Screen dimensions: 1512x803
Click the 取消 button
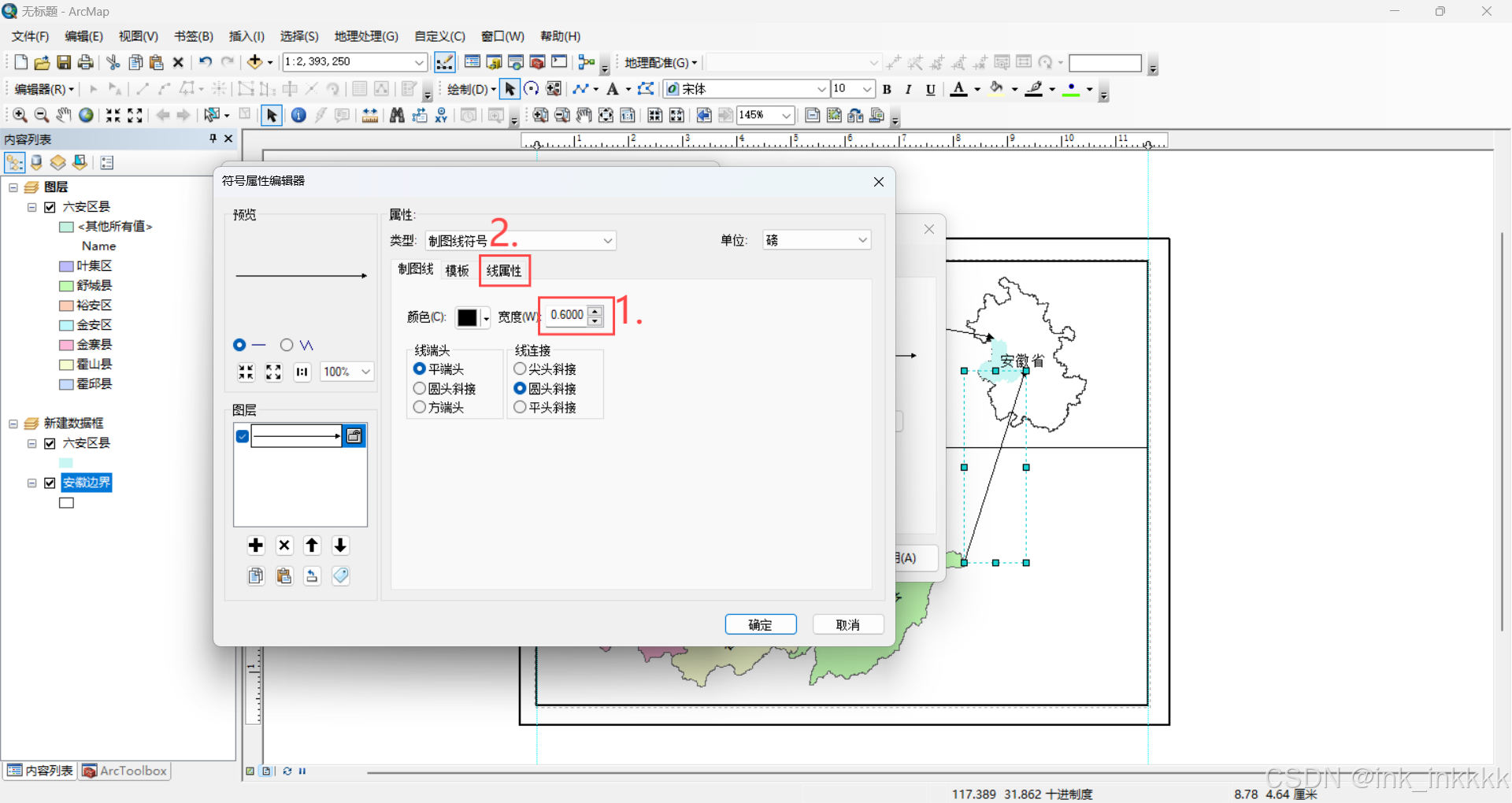(848, 624)
